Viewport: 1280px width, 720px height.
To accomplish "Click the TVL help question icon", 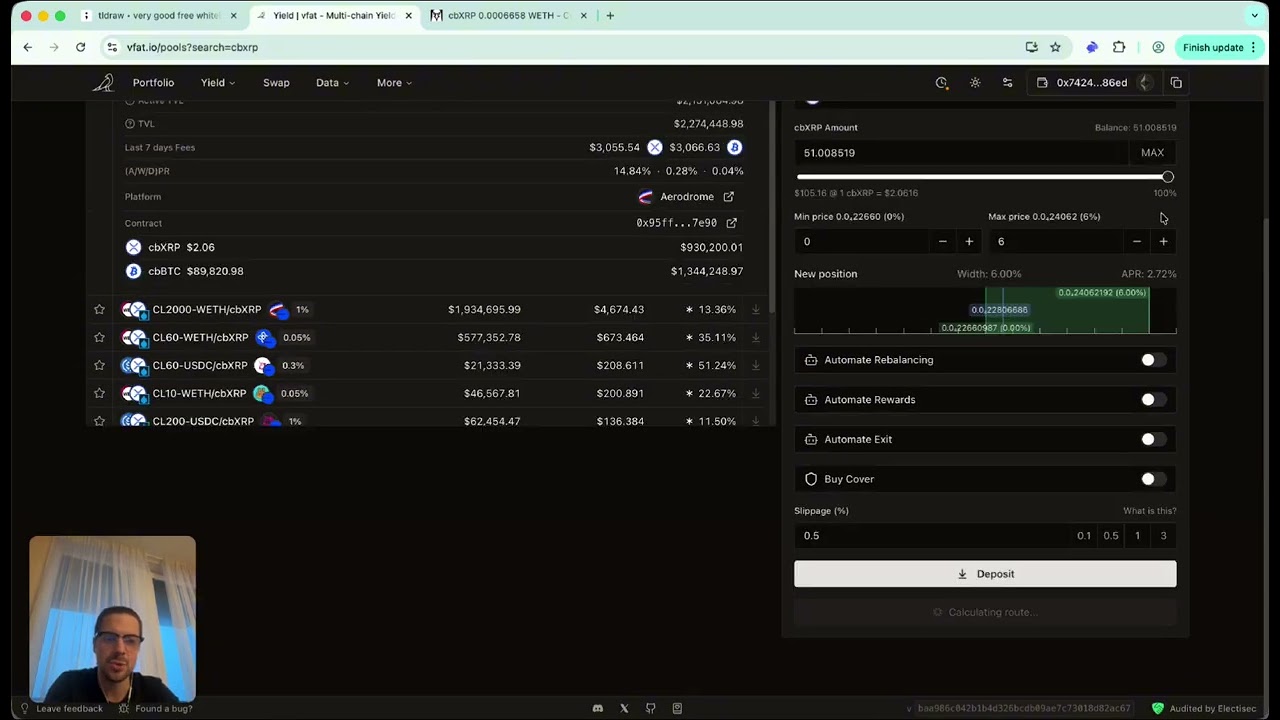I will pos(130,124).
